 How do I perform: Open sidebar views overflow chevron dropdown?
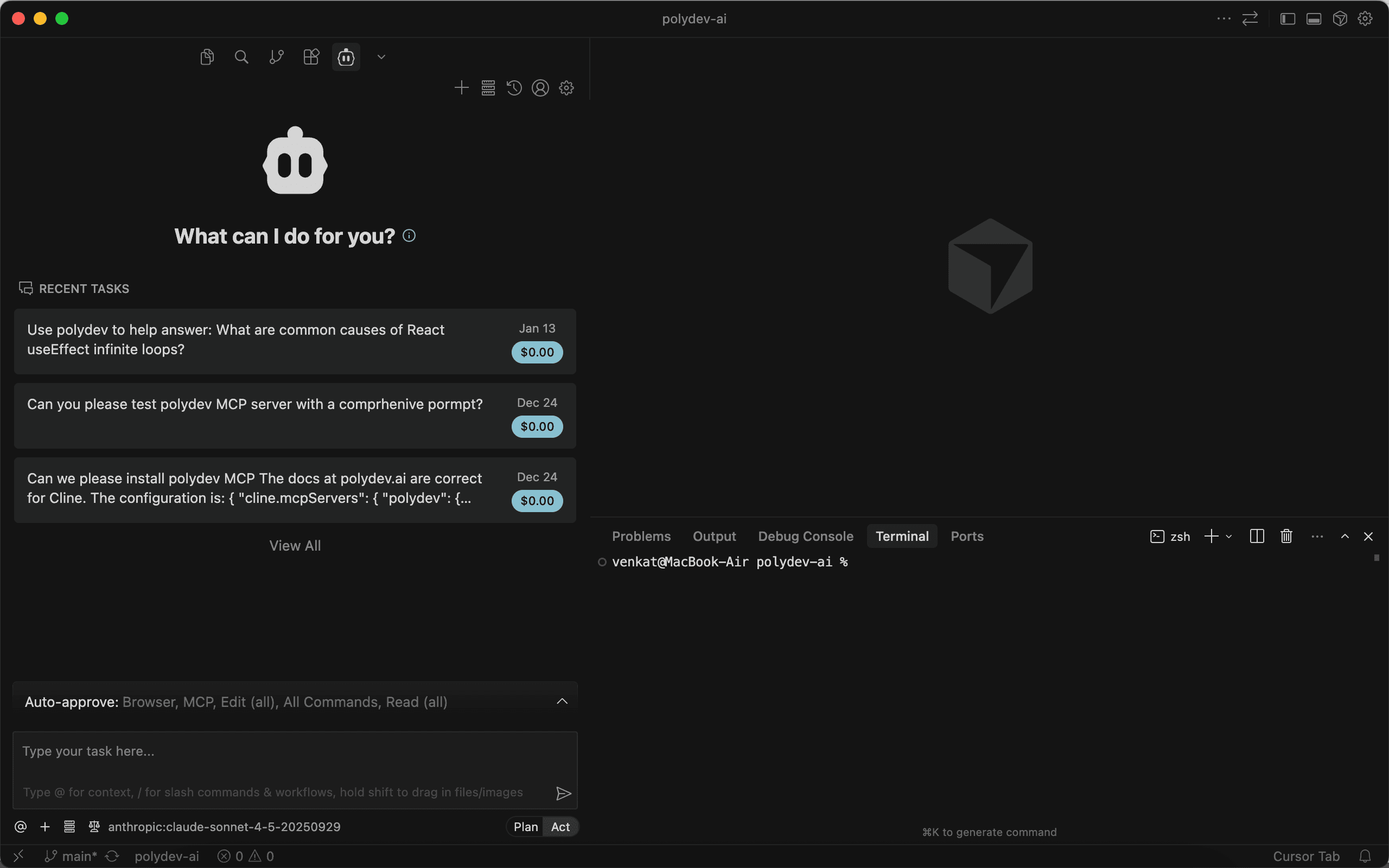381,57
